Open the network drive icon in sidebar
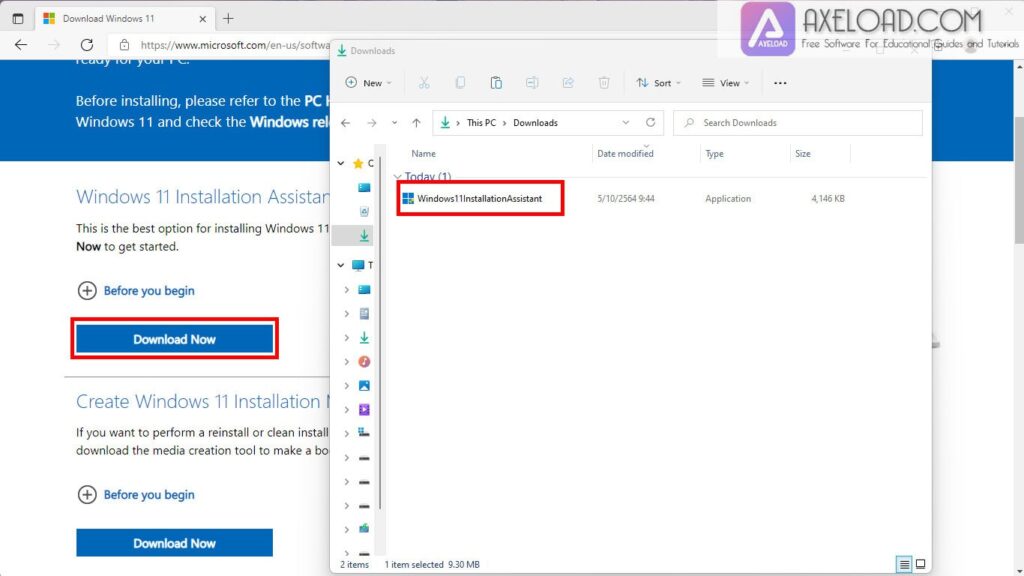 click(364, 529)
